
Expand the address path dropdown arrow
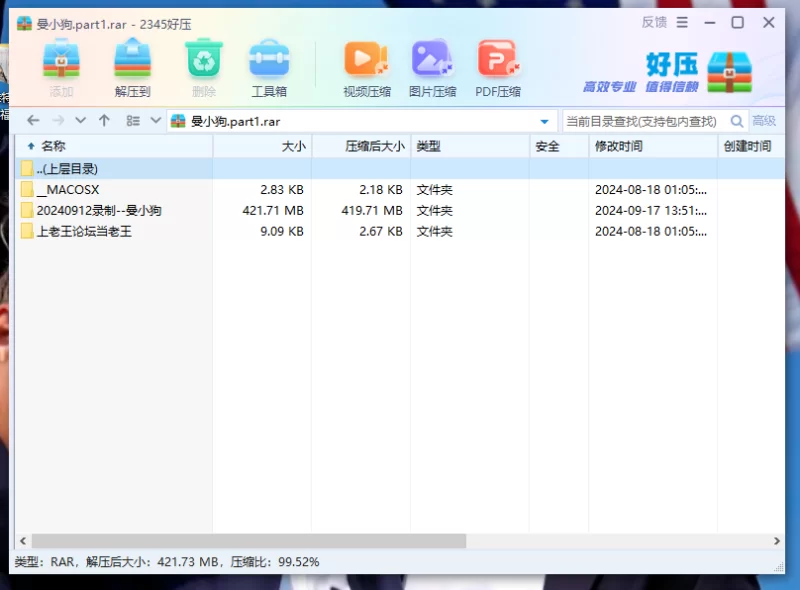(544, 121)
